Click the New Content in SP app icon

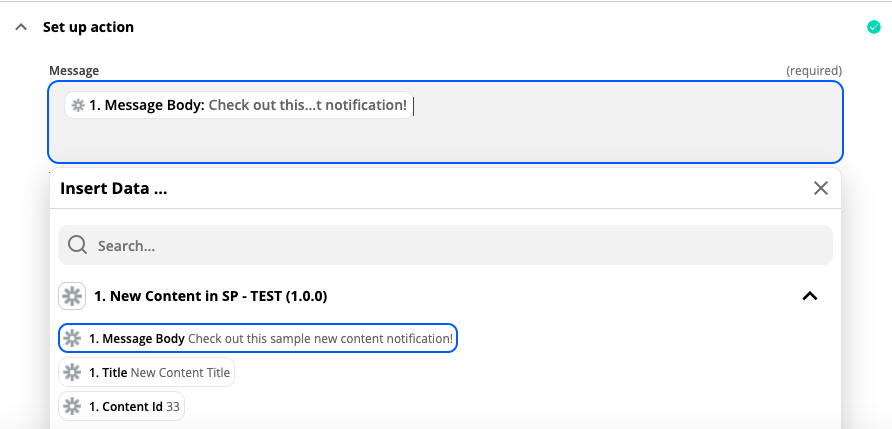72,296
